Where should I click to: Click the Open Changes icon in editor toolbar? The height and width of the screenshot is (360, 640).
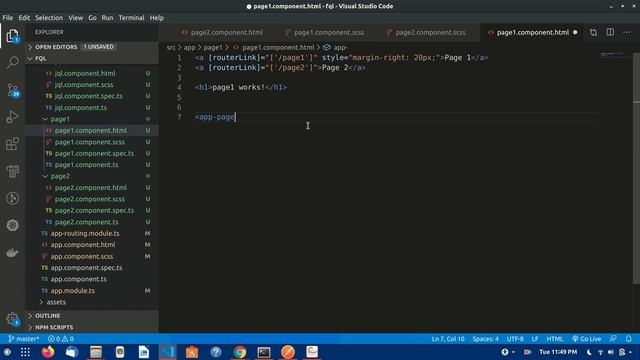point(593,32)
